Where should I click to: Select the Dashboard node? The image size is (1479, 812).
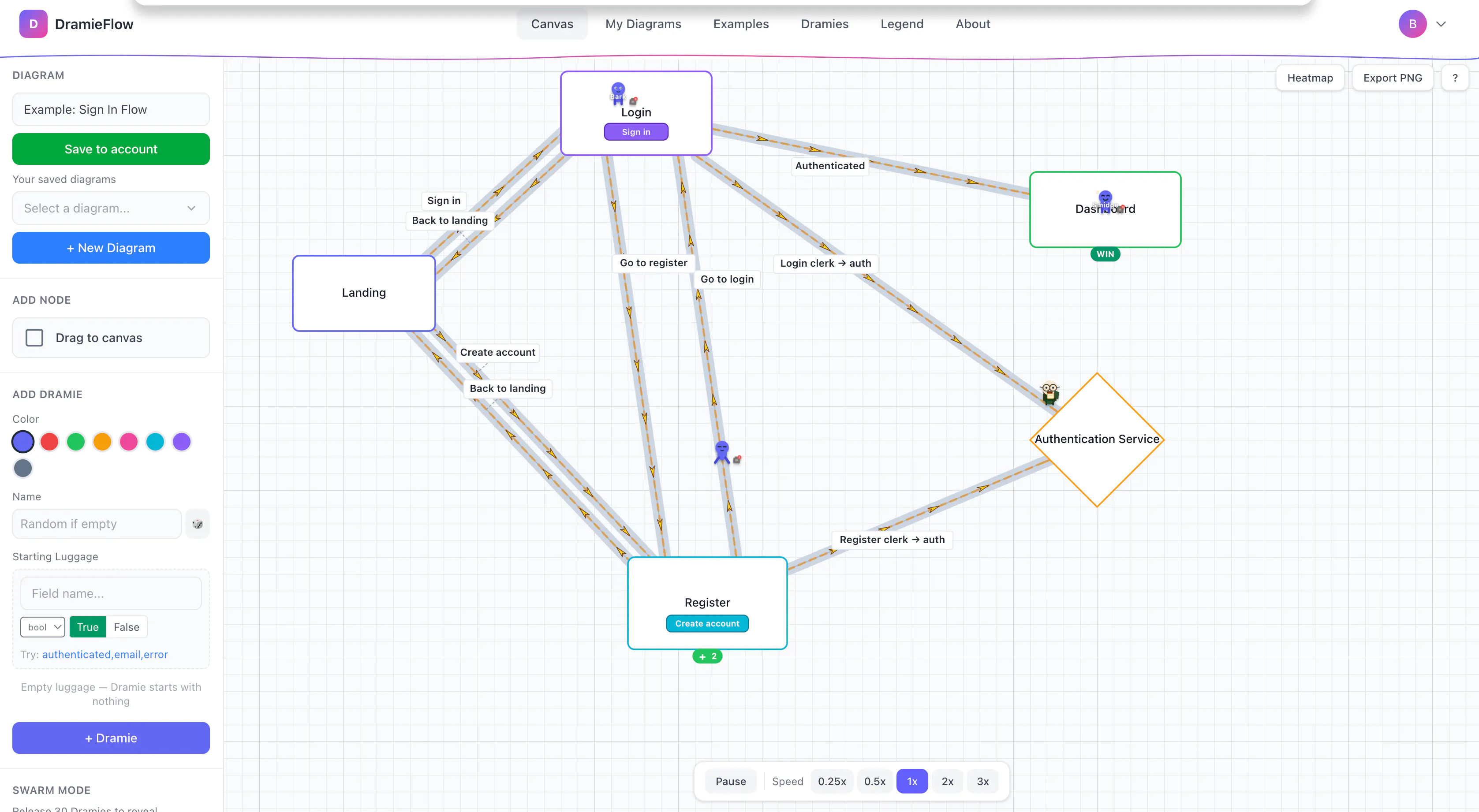[x=1105, y=209]
